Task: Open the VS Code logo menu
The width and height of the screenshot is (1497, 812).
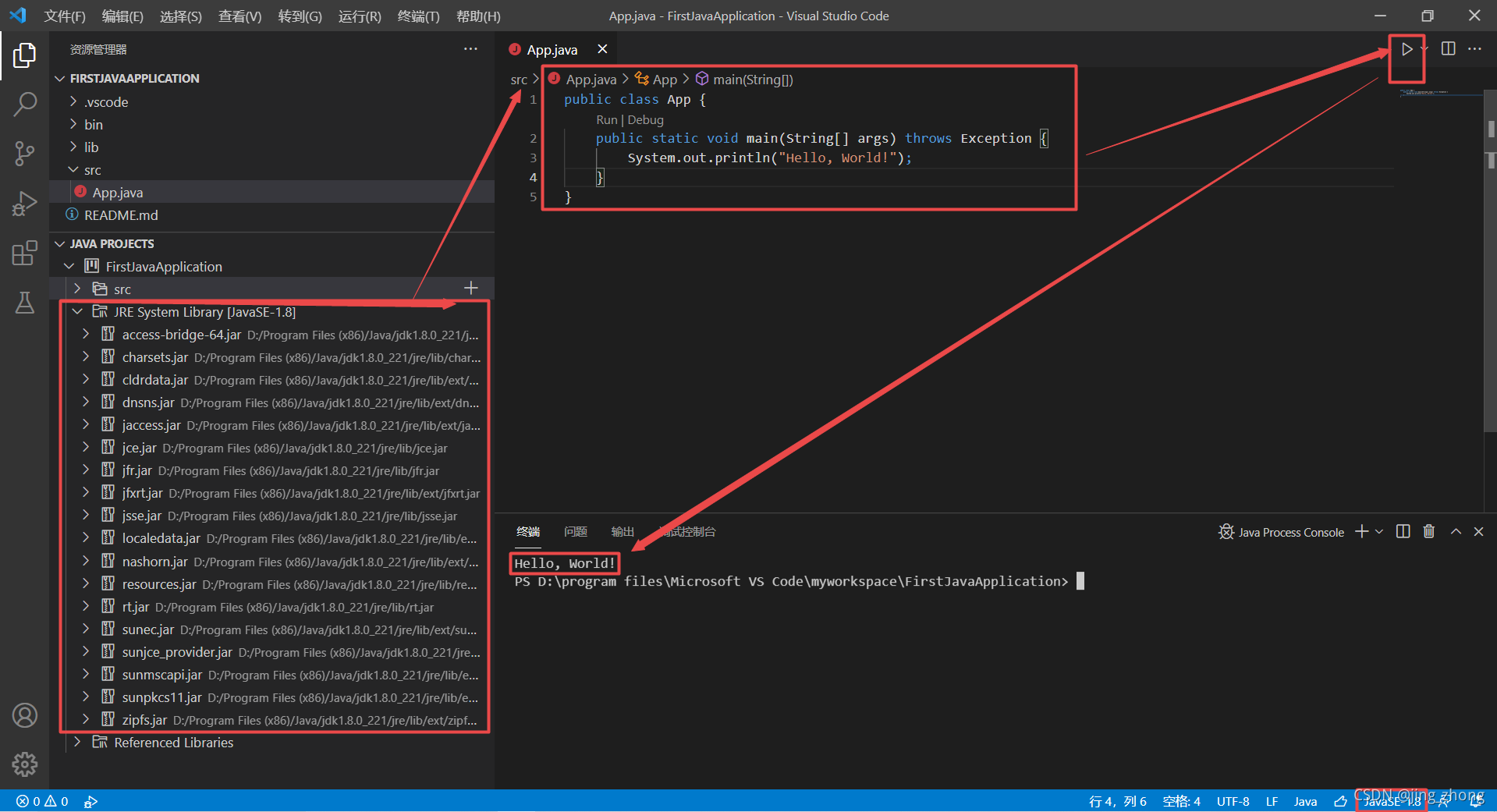Action: [17, 15]
